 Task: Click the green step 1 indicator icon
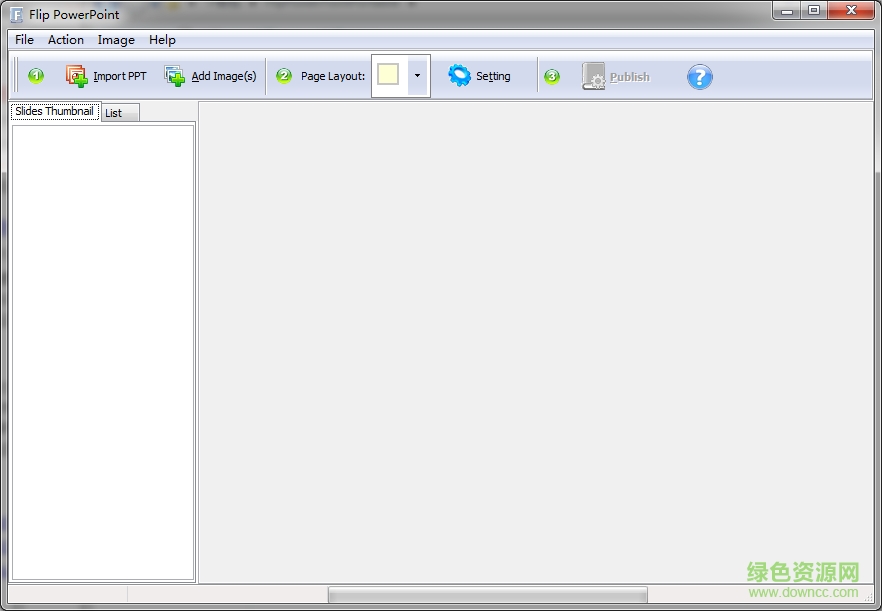pos(36,75)
